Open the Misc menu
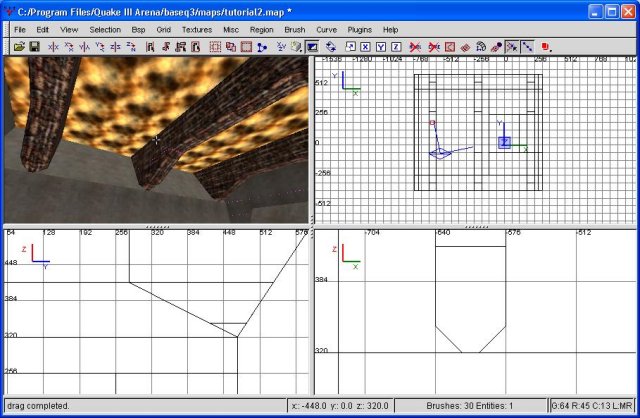The image size is (640, 418). click(231, 30)
